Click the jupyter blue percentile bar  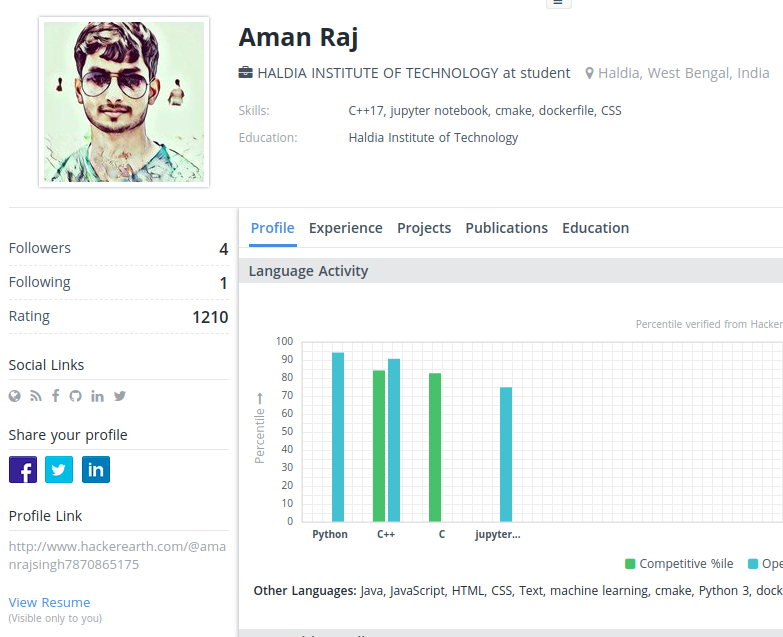click(x=506, y=454)
